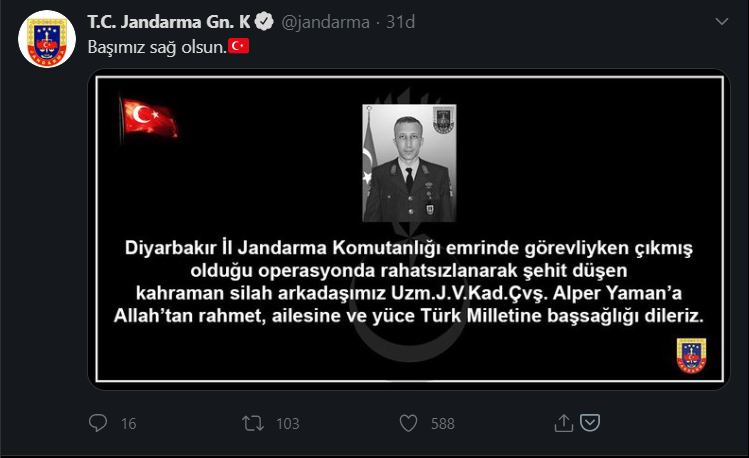
Task: Click the Jandarma emblem in image corner
Action: (x=691, y=356)
